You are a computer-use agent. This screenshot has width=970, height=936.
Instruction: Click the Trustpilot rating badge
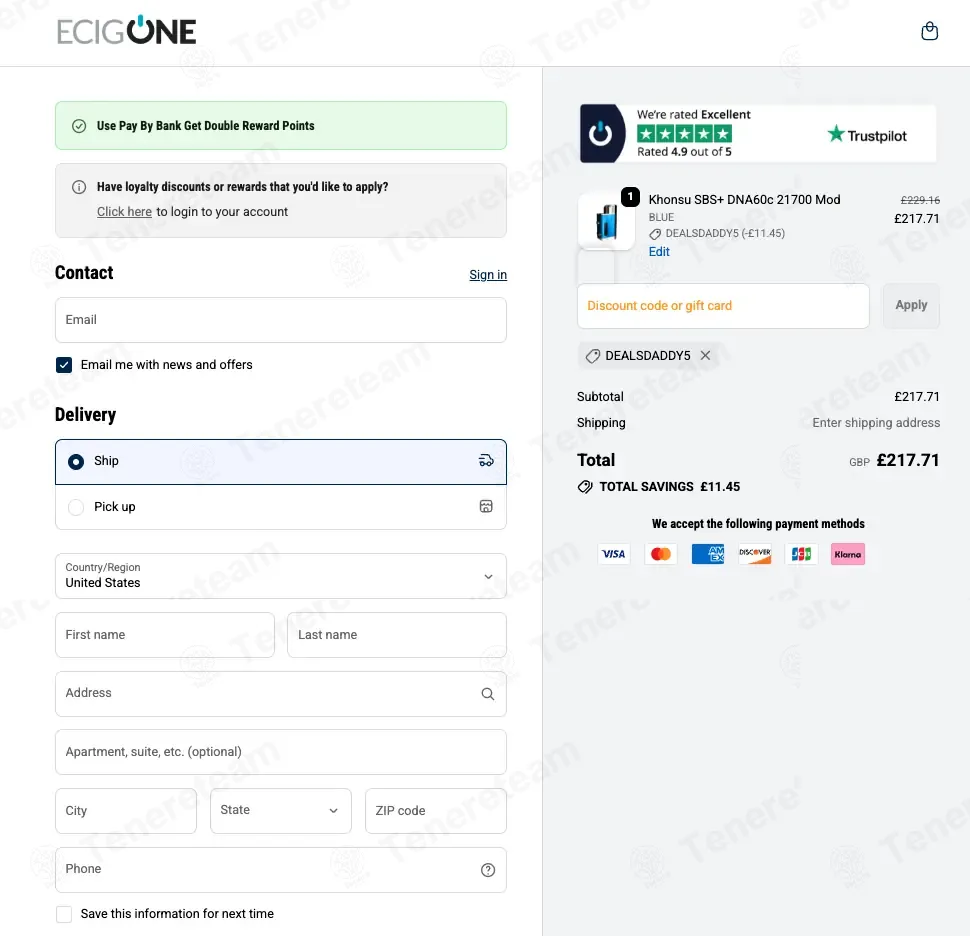pos(757,133)
